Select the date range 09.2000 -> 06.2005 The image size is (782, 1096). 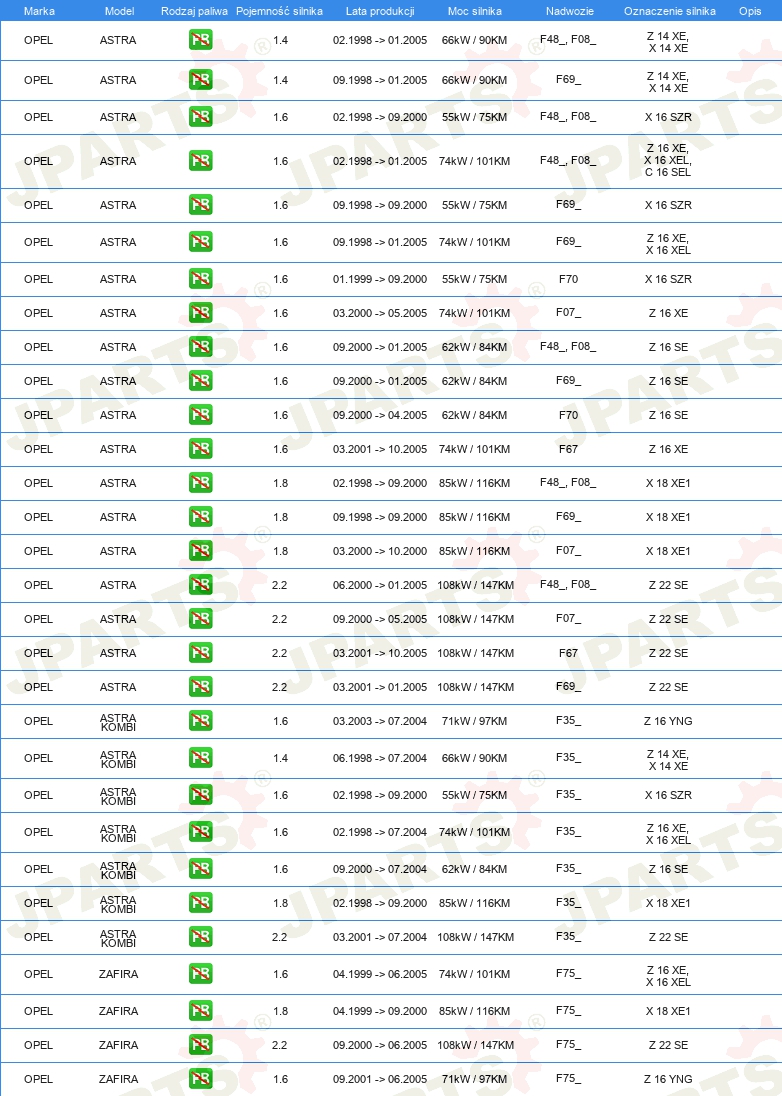point(380,1045)
